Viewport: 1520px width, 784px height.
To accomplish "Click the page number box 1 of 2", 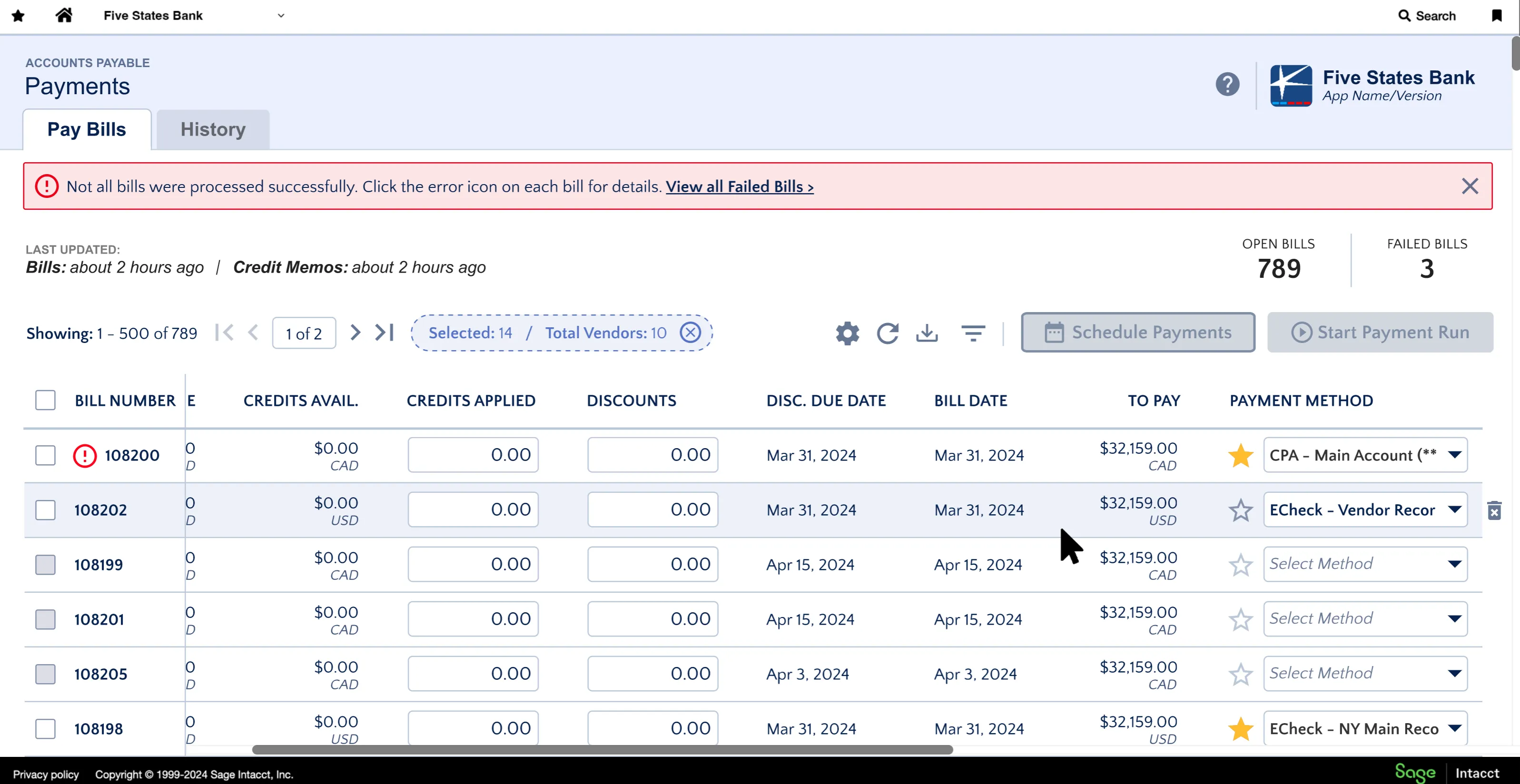I will pyautogui.click(x=304, y=333).
